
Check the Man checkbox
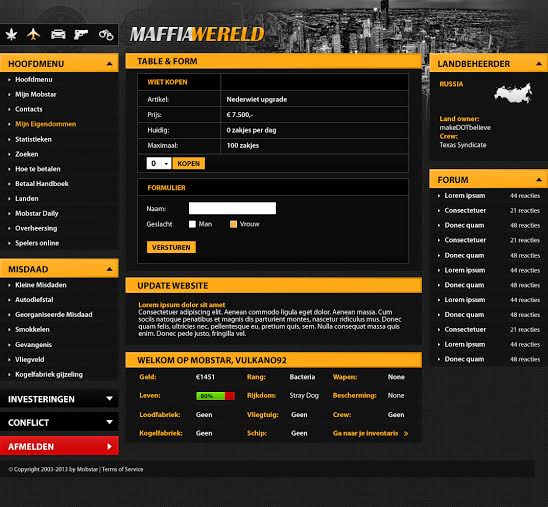point(192,224)
